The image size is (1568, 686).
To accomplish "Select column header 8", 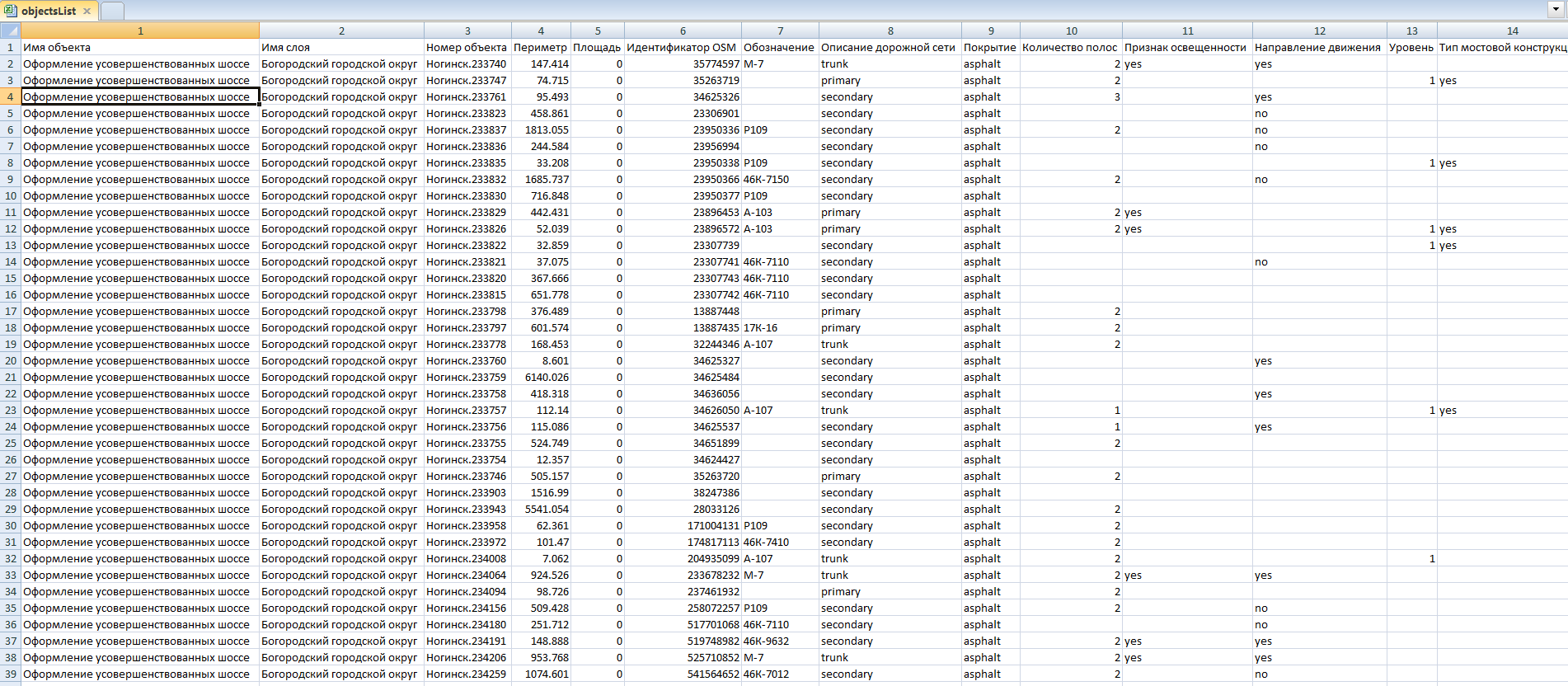I will tap(890, 31).
